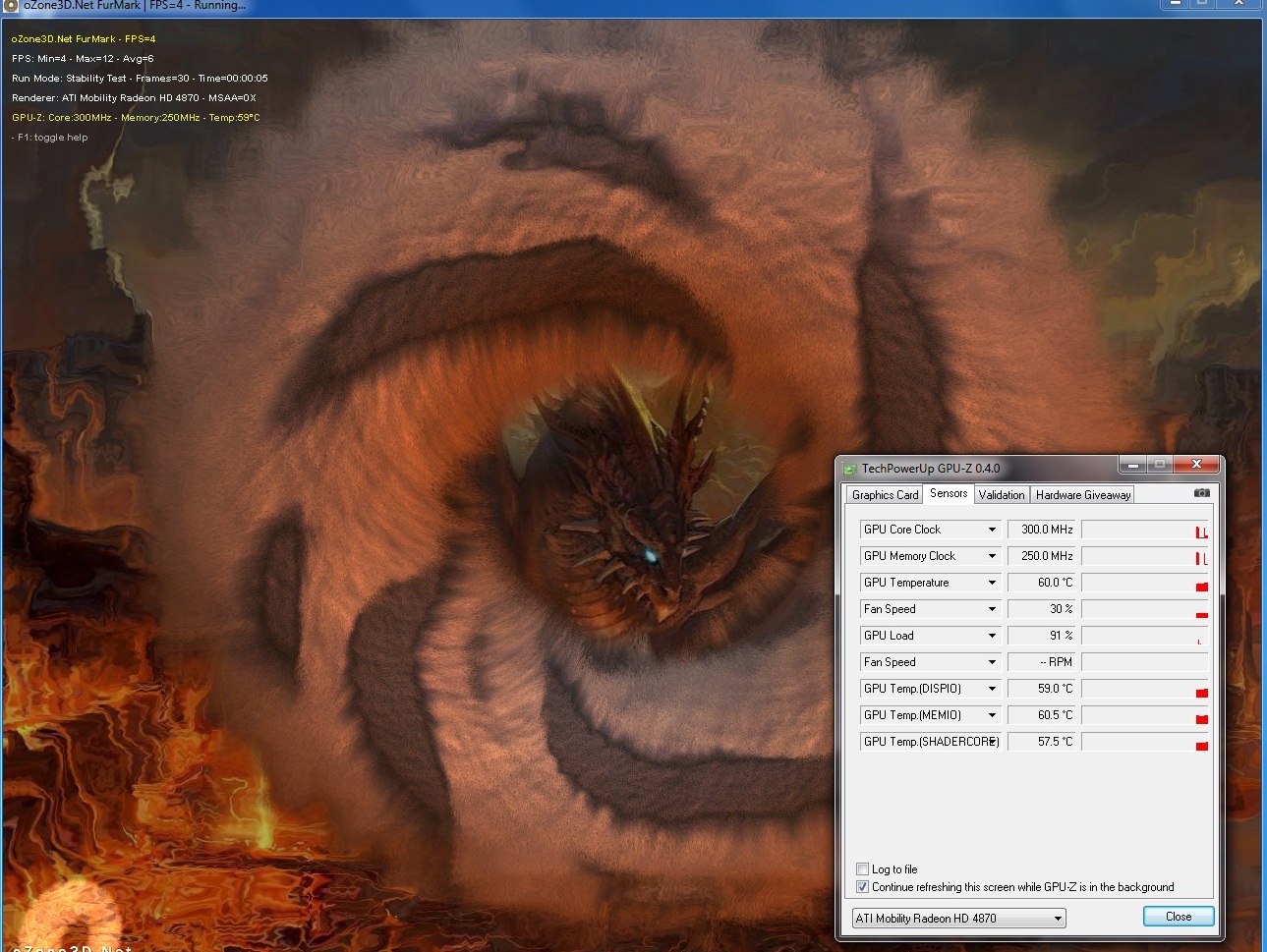Screen dimensions: 1267x952
Task: Click the GPU Core Clock history graph
Action: point(1145,530)
